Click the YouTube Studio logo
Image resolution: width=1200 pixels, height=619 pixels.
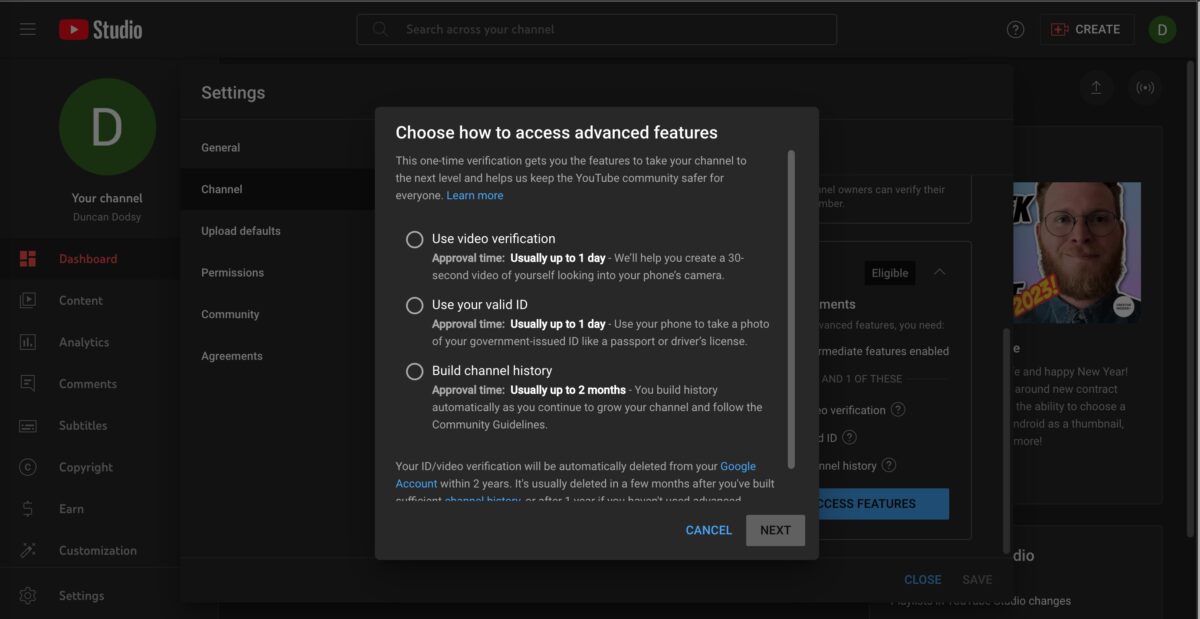tap(101, 30)
